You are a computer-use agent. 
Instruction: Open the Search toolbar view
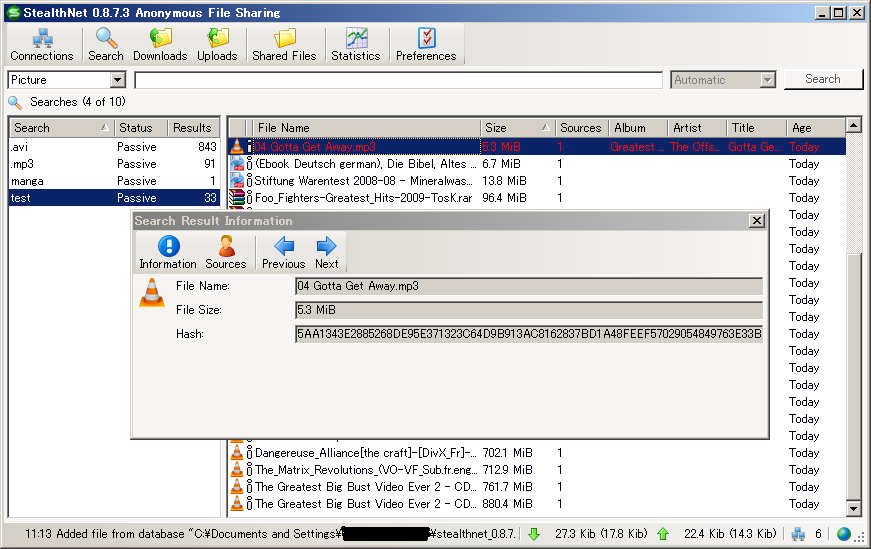[x=106, y=44]
